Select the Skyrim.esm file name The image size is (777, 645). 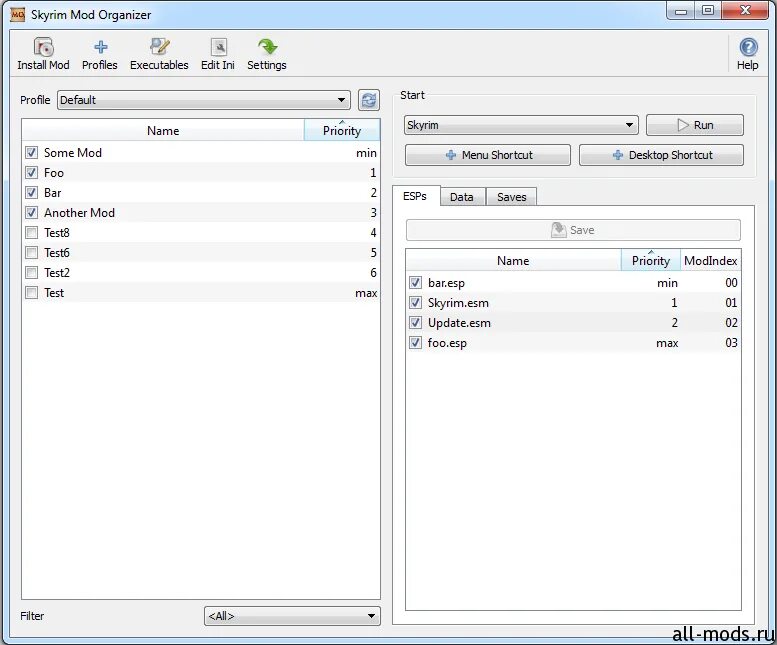click(458, 303)
